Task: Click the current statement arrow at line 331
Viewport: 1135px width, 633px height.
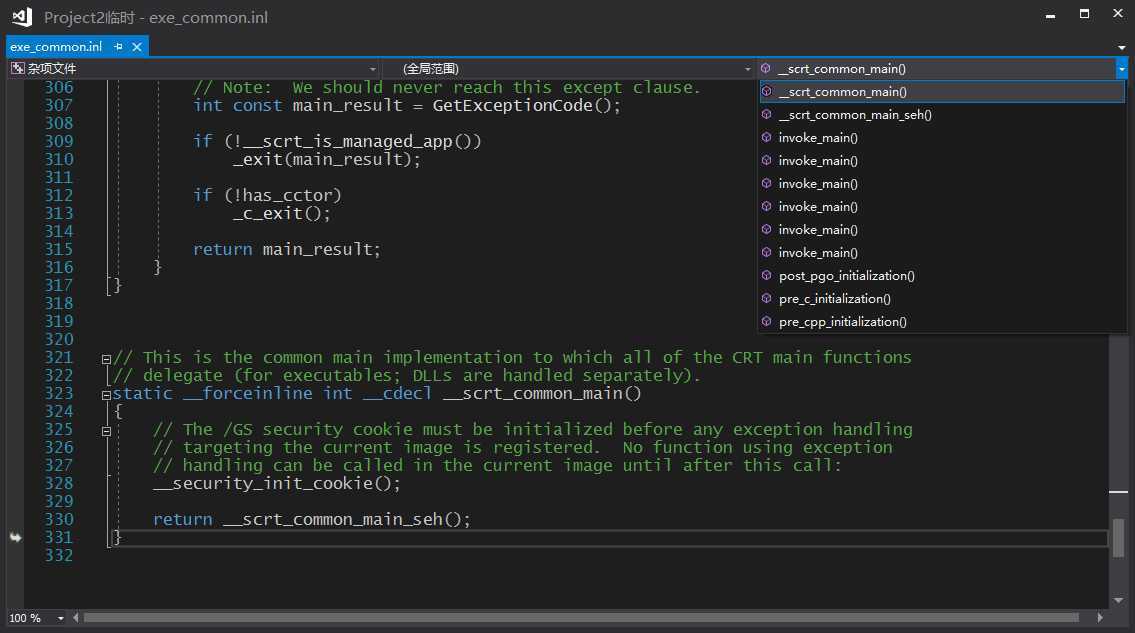Action: (x=15, y=537)
